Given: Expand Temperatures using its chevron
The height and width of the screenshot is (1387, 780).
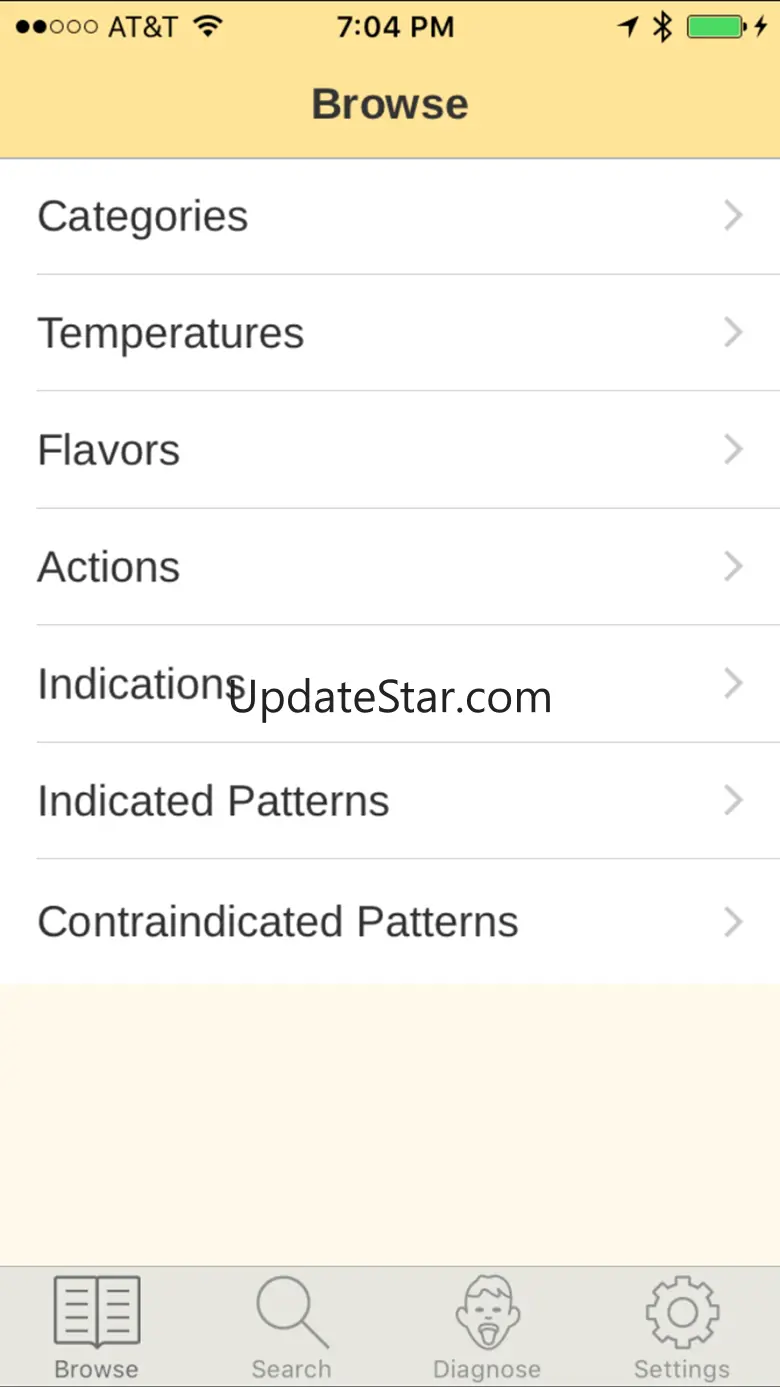Looking at the screenshot, I should coord(734,333).
